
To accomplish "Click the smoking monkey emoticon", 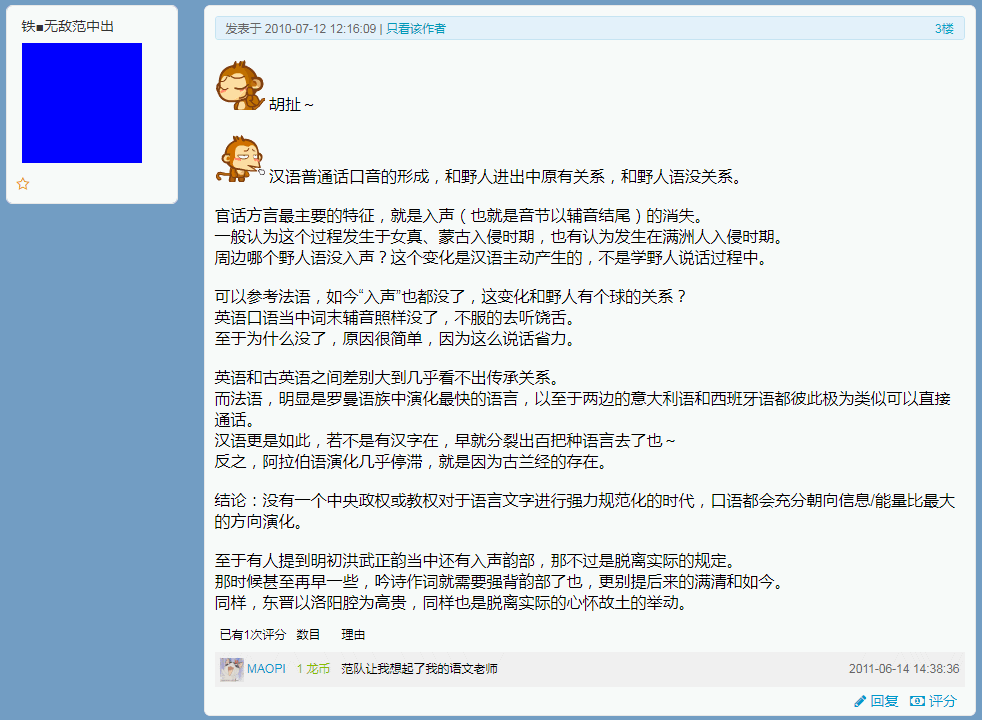I will click(240, 159).
